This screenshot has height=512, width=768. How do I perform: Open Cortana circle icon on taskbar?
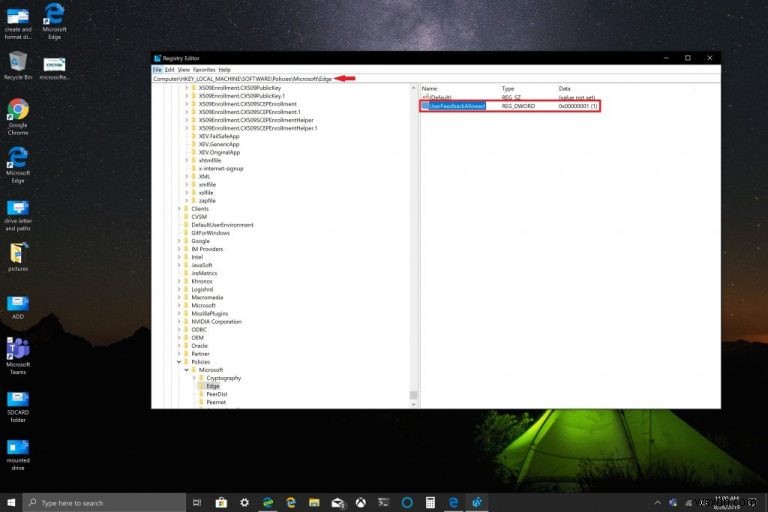pyautogui.click(x=407, y=502)
